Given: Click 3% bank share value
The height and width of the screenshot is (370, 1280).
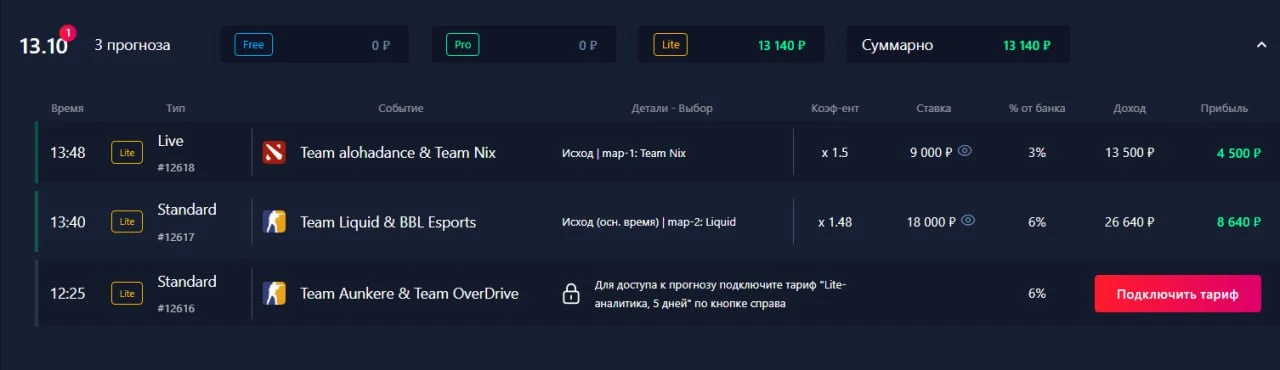Looking at the screenshot, I should 1037,153.
